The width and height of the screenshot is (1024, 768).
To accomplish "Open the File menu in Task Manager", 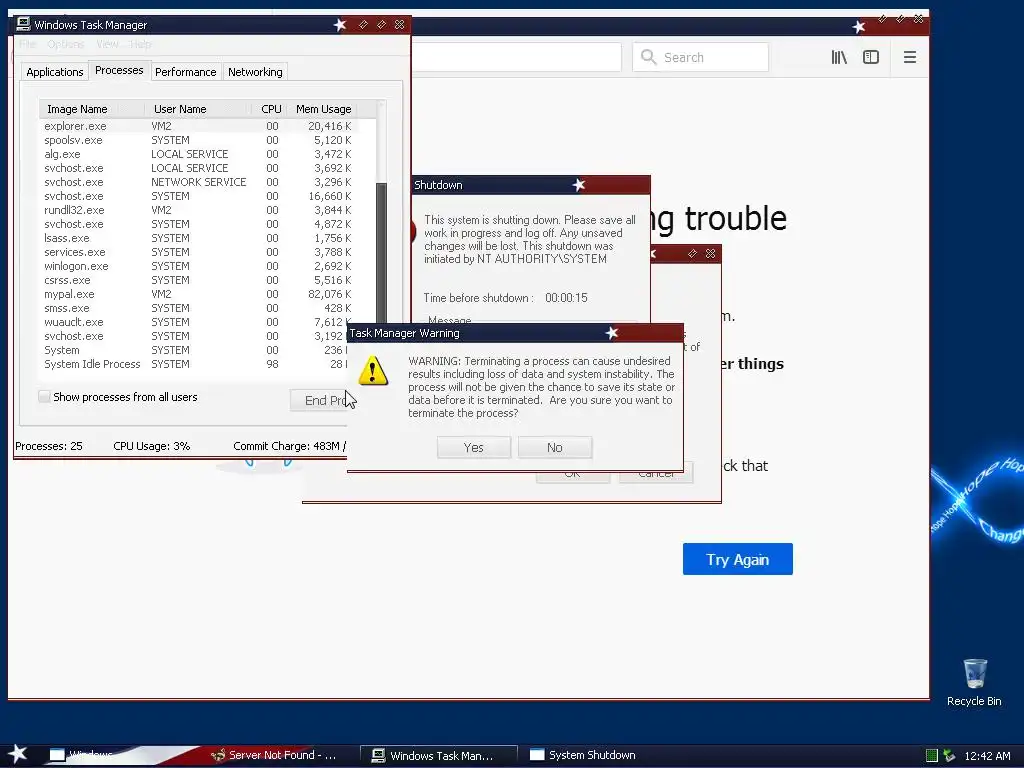I will [x=27, y=44].
